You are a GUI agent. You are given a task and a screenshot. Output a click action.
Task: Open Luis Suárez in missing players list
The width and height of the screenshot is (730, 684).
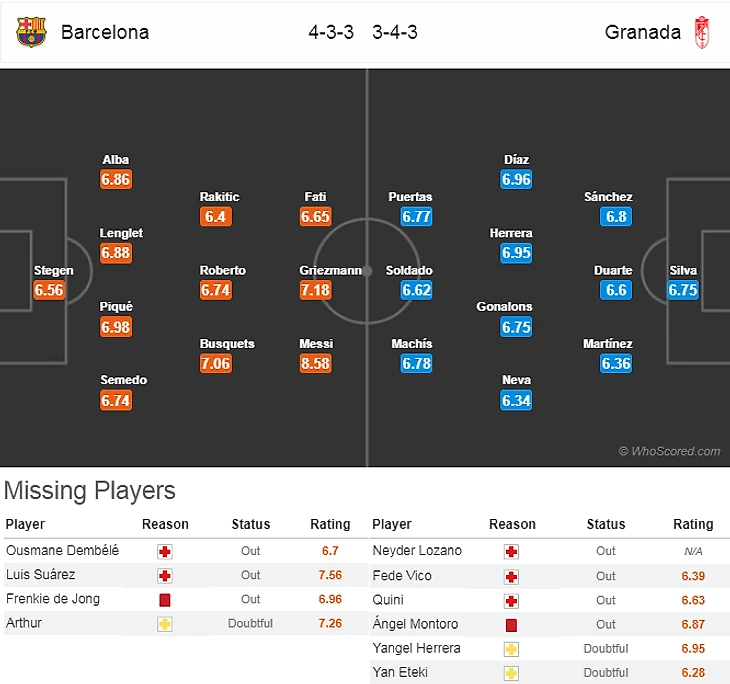point(40,575)
